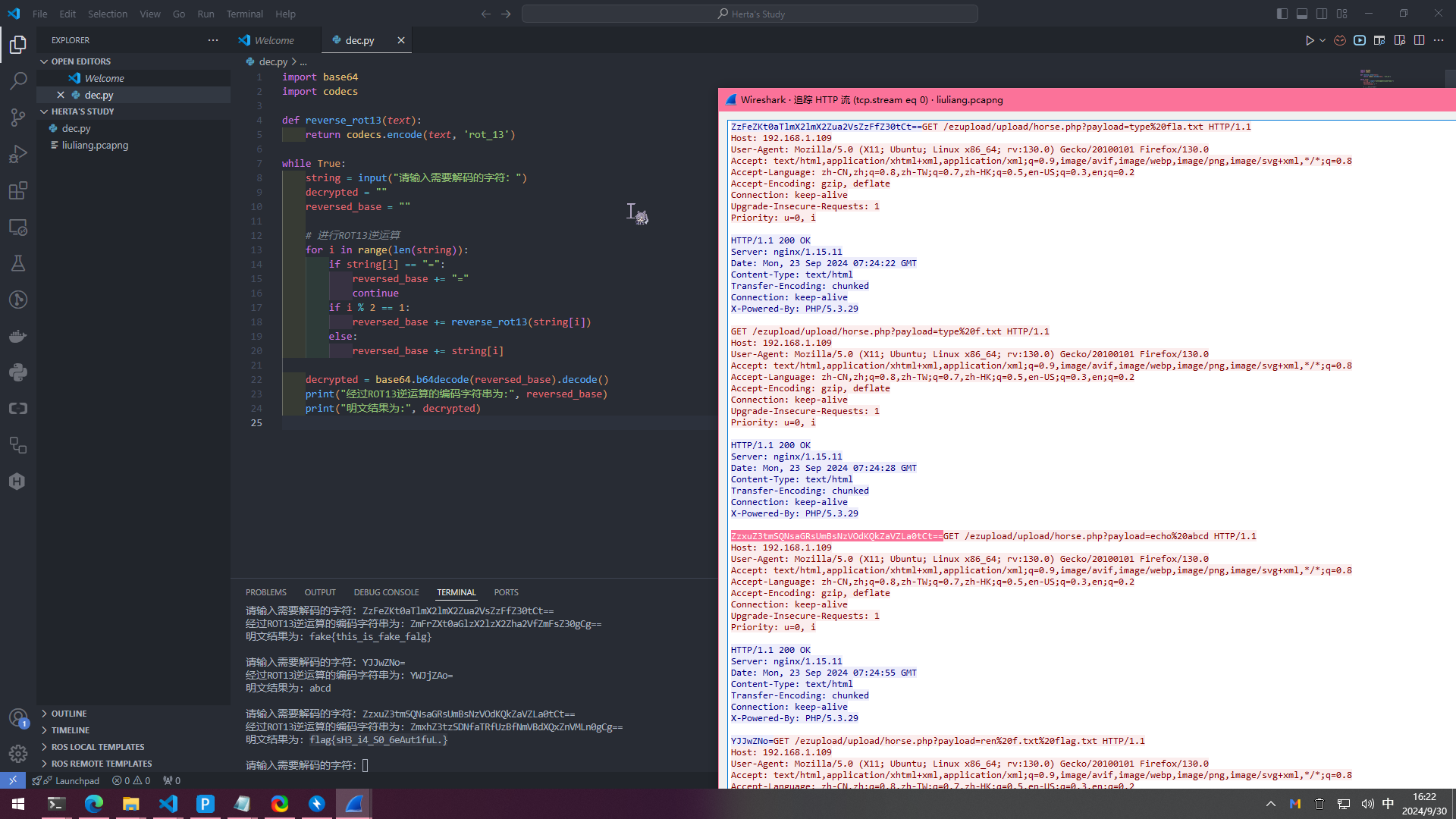Open the Python view in activity bar

click(x=18, y=372)
